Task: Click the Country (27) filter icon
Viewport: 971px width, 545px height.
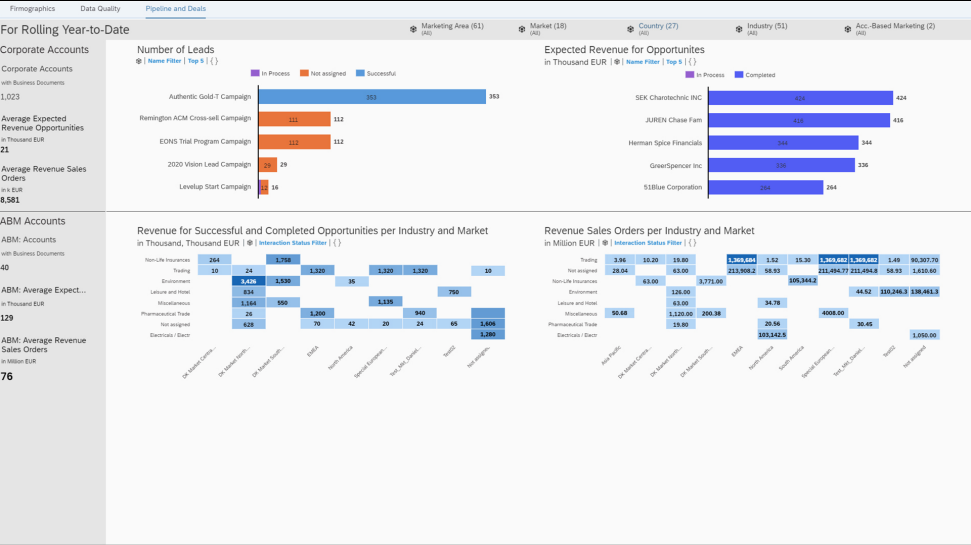Action: coord(630,29)
